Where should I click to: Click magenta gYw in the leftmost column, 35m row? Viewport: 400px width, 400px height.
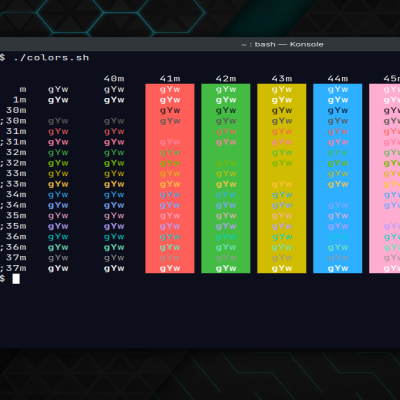click(58, 216)
